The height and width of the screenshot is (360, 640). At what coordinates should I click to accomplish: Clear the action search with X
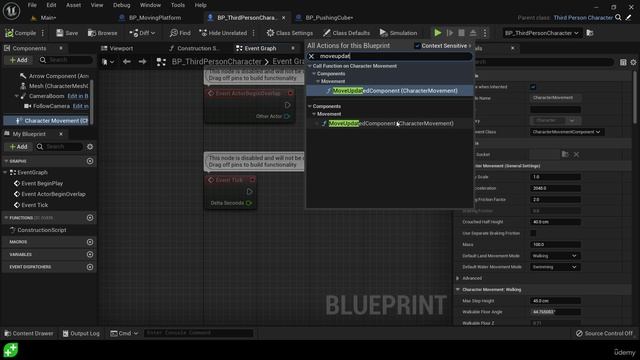(311, 56)
